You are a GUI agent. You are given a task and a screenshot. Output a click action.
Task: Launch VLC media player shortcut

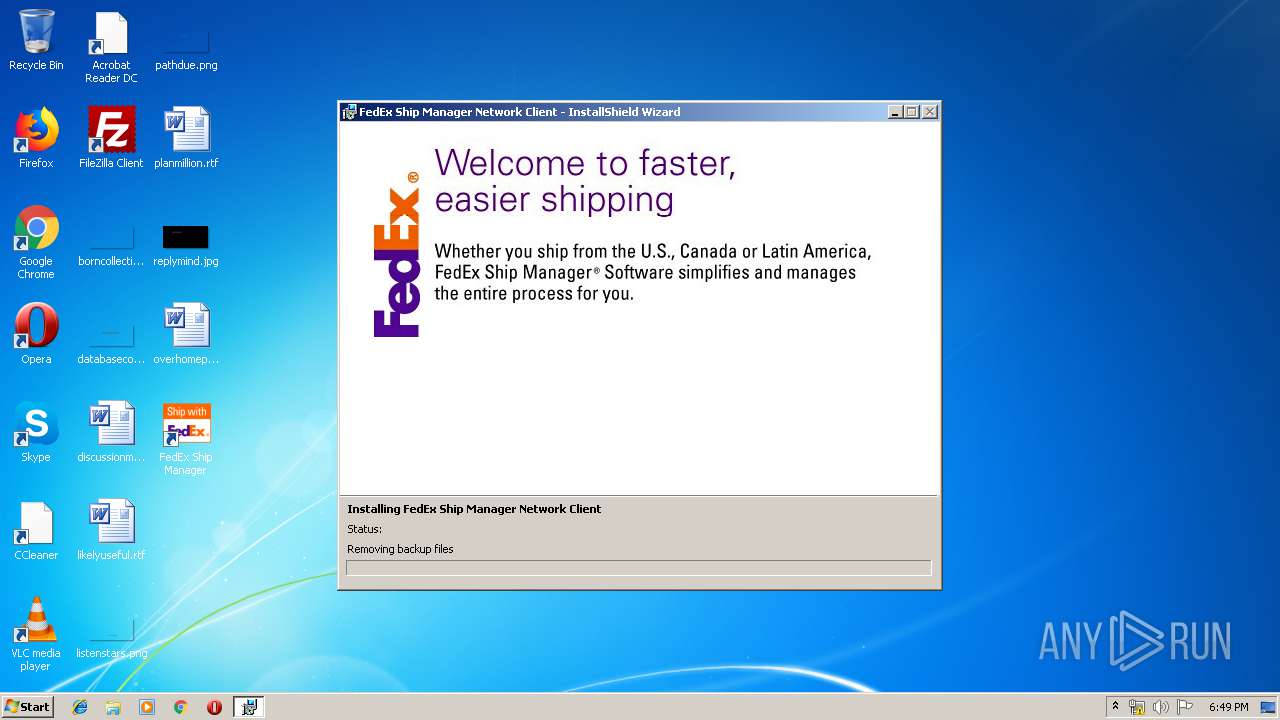pyautogui.click(x=36, y=634)
